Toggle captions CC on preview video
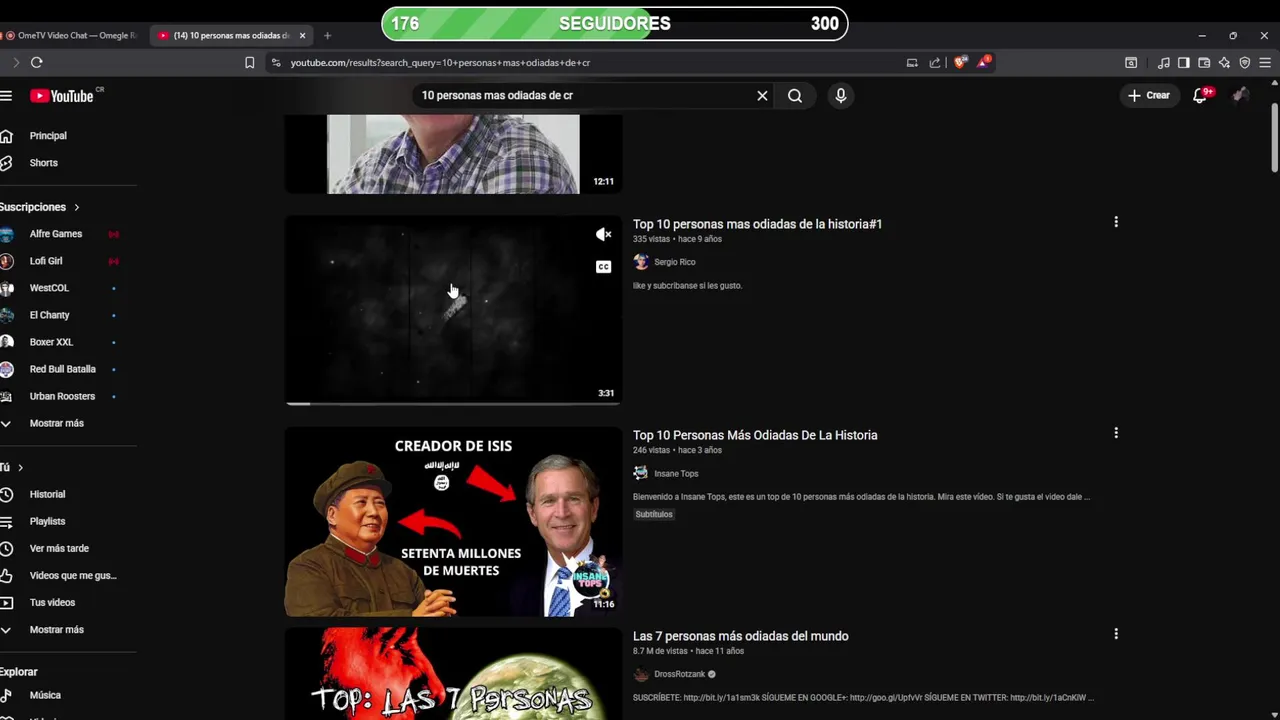The width and height of the screenshot is (1280, 720). point(603,267)
